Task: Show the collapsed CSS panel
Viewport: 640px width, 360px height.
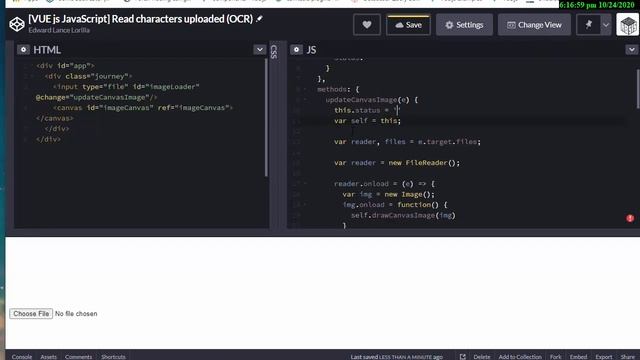Action: point(274,52)
